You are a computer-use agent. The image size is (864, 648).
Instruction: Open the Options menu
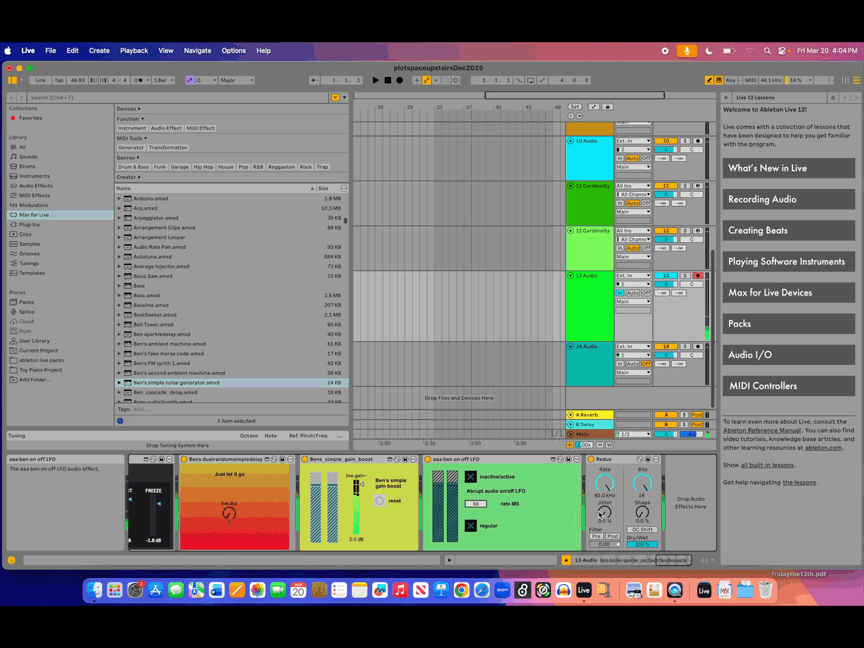point(234,51)
